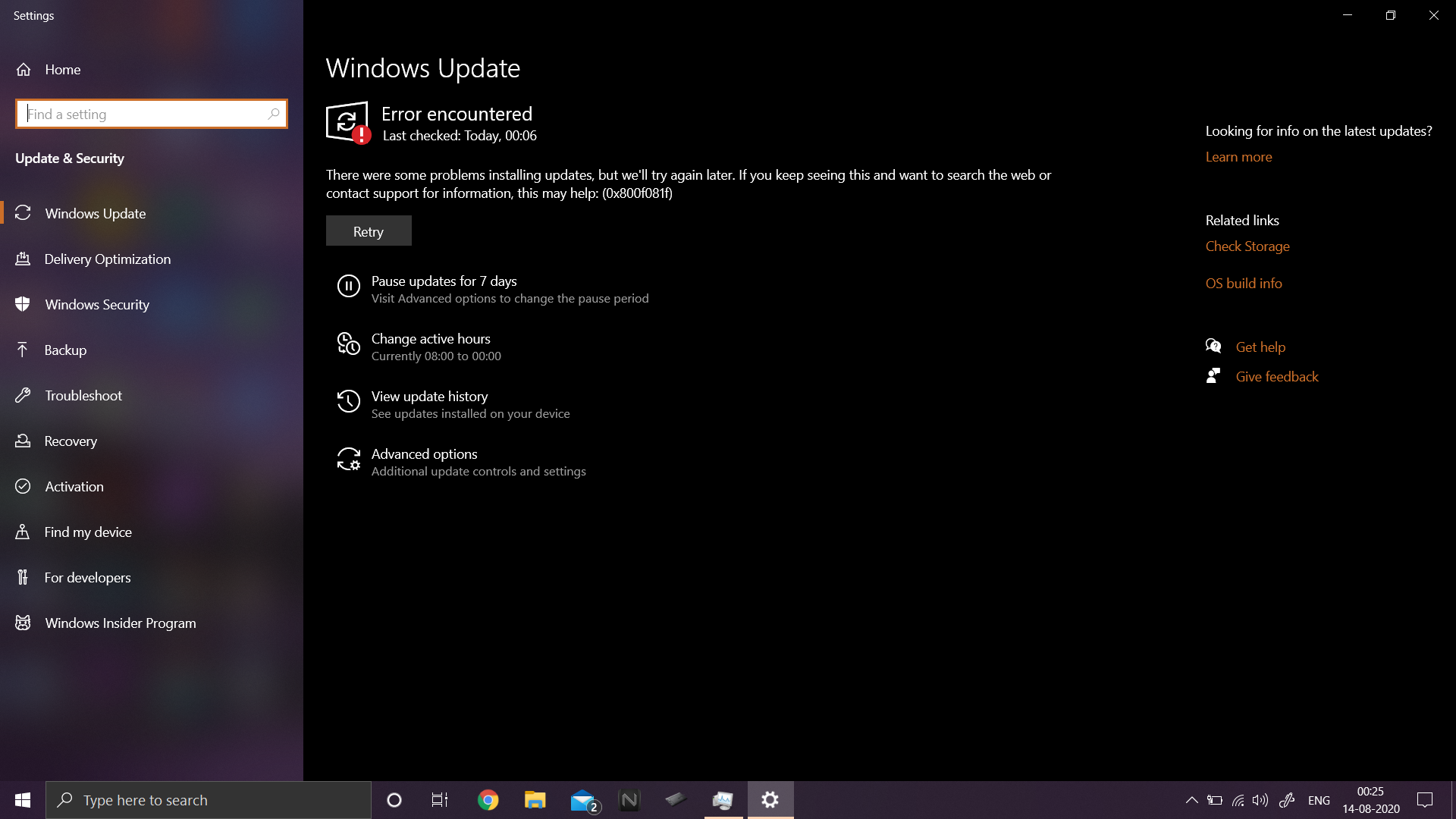Open the Windows Start menu

[x=23, y=800]
